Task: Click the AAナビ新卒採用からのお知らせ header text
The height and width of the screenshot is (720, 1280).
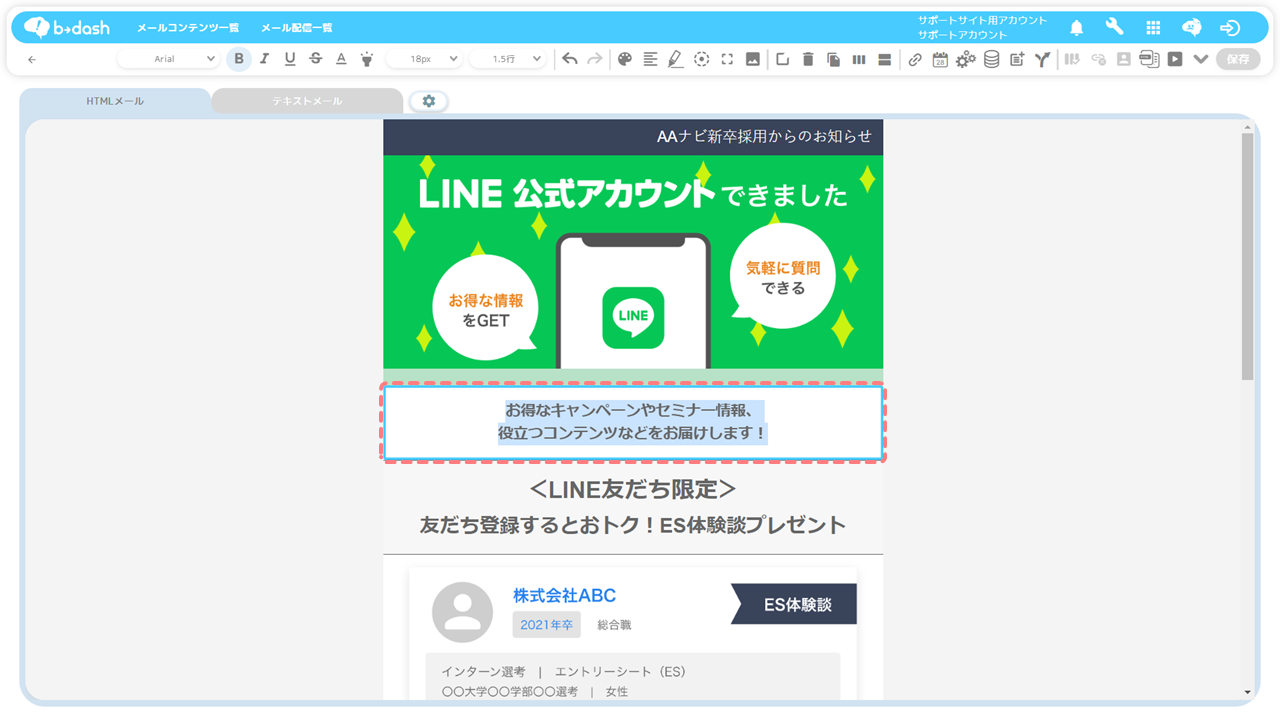Action: click(x=764, y=136)
